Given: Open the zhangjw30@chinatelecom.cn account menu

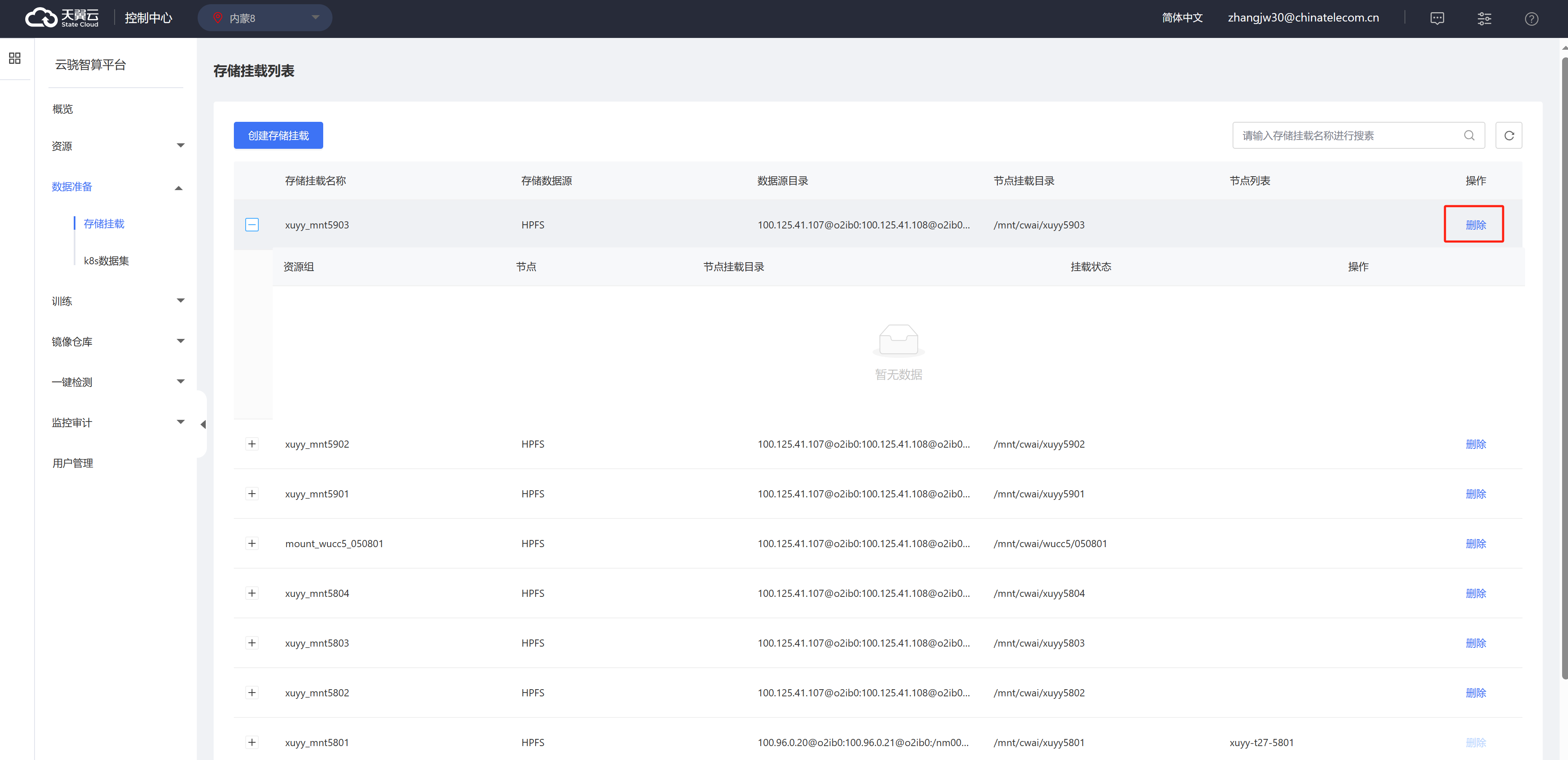Looking at the screenshot, I should (x=1303, y=18).
